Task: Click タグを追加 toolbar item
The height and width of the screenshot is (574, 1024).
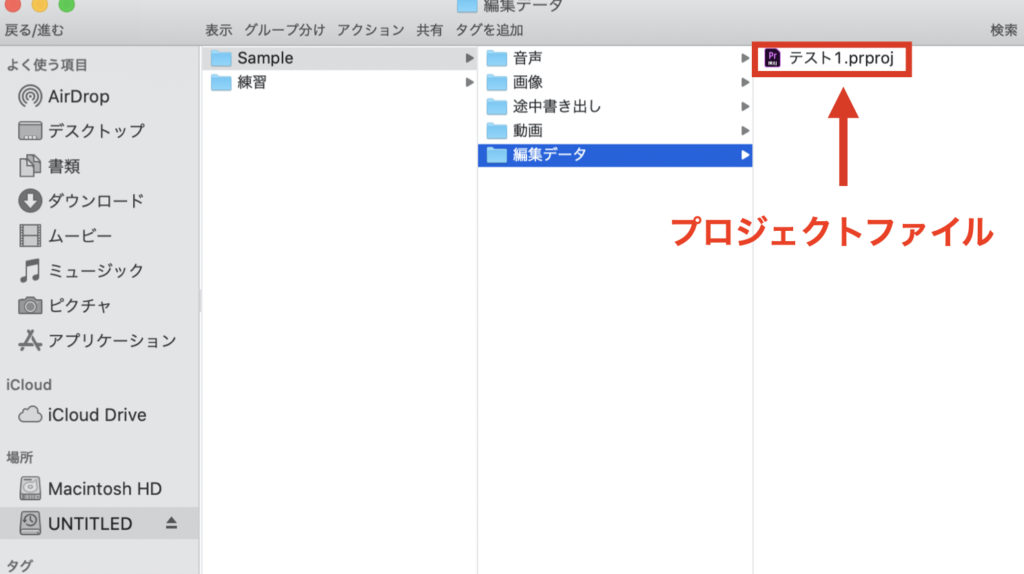Action: point(489,30)
